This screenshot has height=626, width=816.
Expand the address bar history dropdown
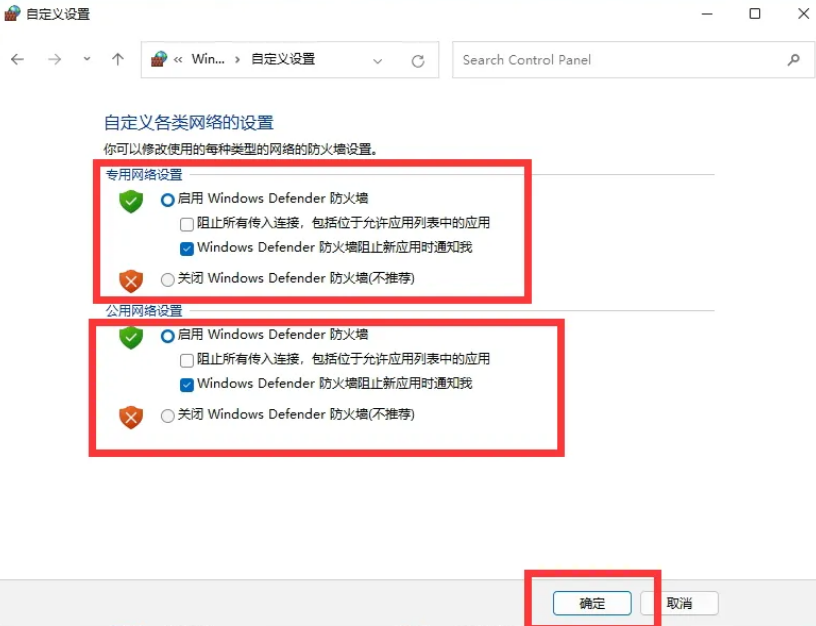(x=378, y=61)
